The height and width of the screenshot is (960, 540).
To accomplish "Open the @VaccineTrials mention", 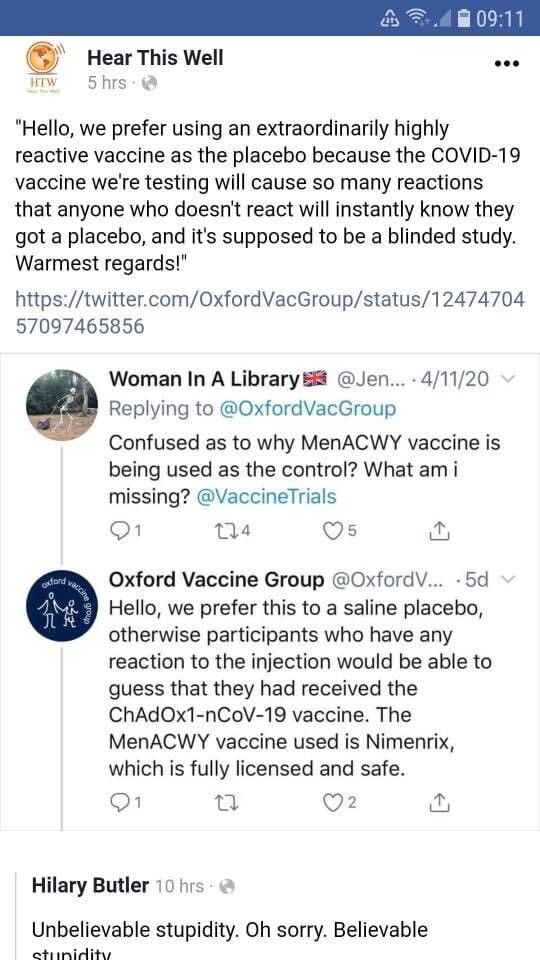I will click(266, 496).
